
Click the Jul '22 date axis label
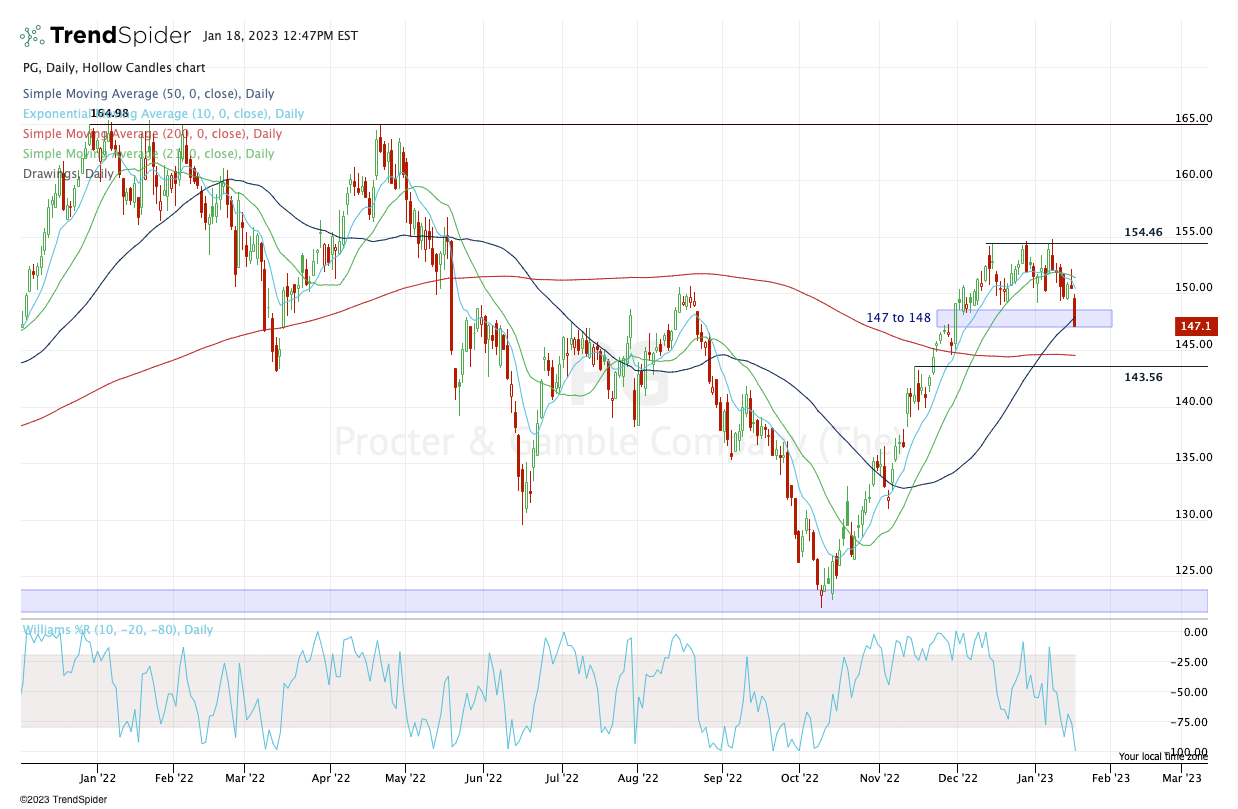pyautogui.click(x=561, y=776)
